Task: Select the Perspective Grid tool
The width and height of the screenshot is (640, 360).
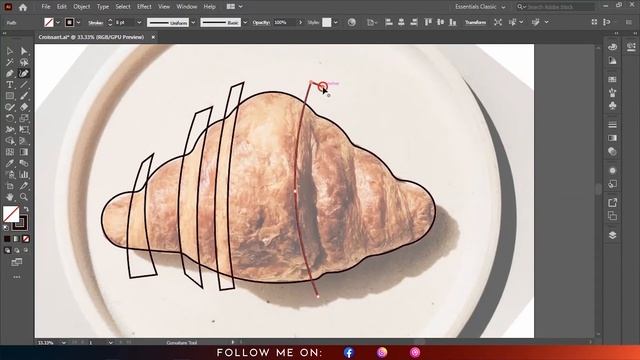Action: [x=24, y=141]
